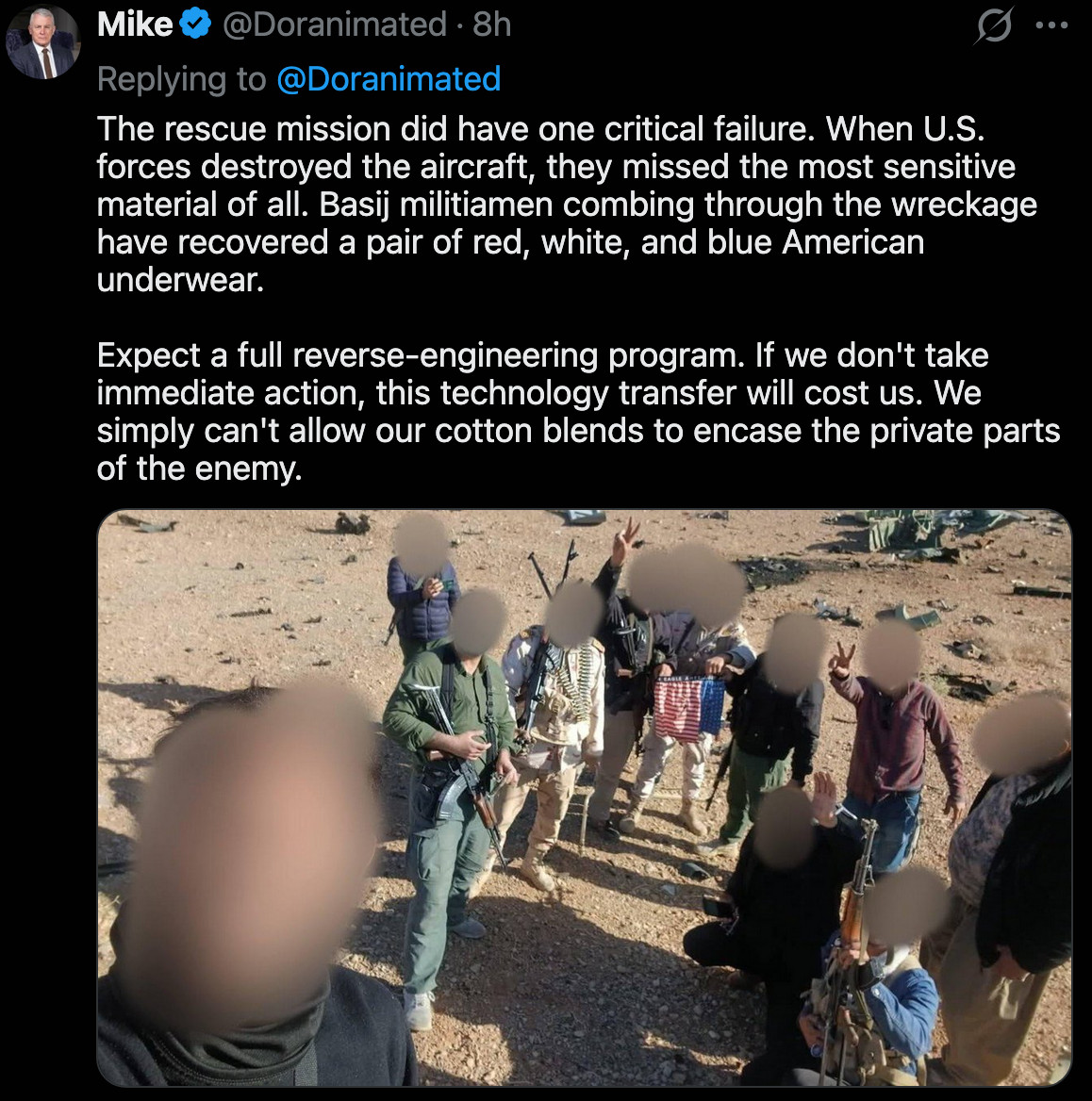
Task: Click the Grok slashed-circle icon
Action: pyautogui.click(x=993, y=26)
